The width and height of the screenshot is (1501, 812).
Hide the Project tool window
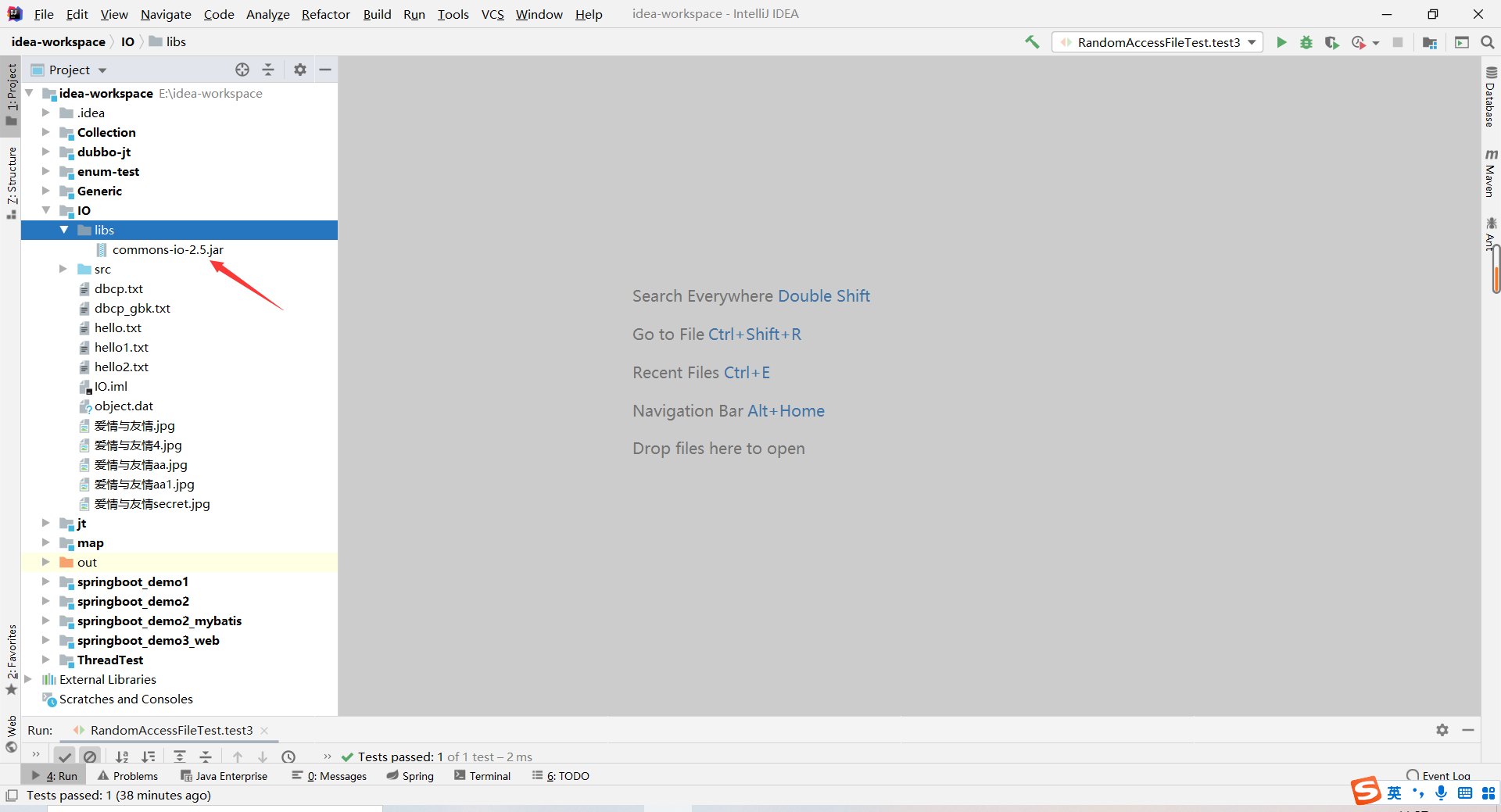tap(325, 70)
